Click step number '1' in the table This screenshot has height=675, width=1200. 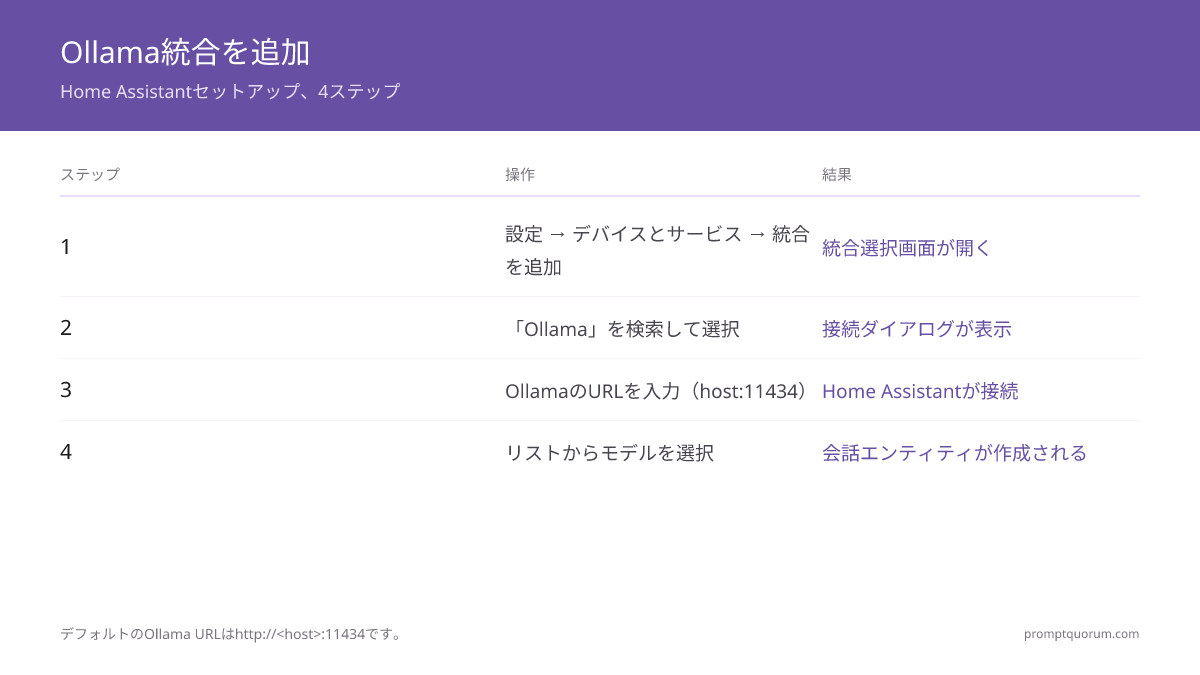(66, 246)
